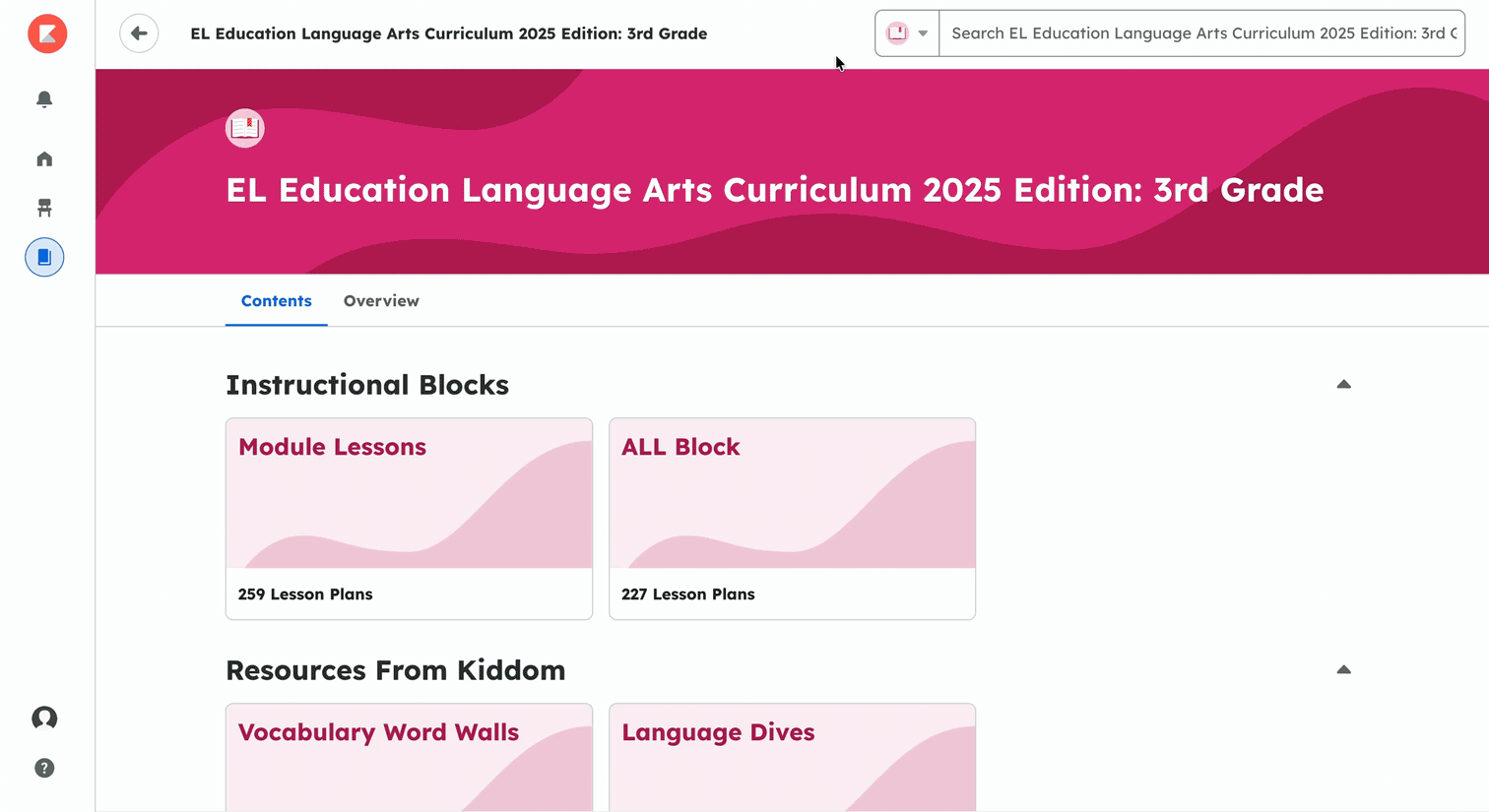Click the curriculum title in top bar
This screenshot has height=812, width=1489.
(x=448, y=33)
